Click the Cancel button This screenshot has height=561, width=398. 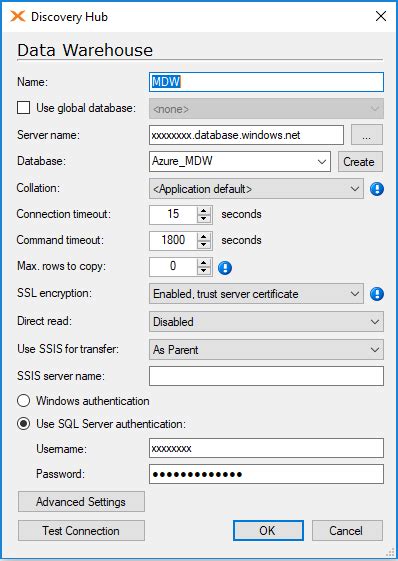pyautogui.click(x=347, y=531)
